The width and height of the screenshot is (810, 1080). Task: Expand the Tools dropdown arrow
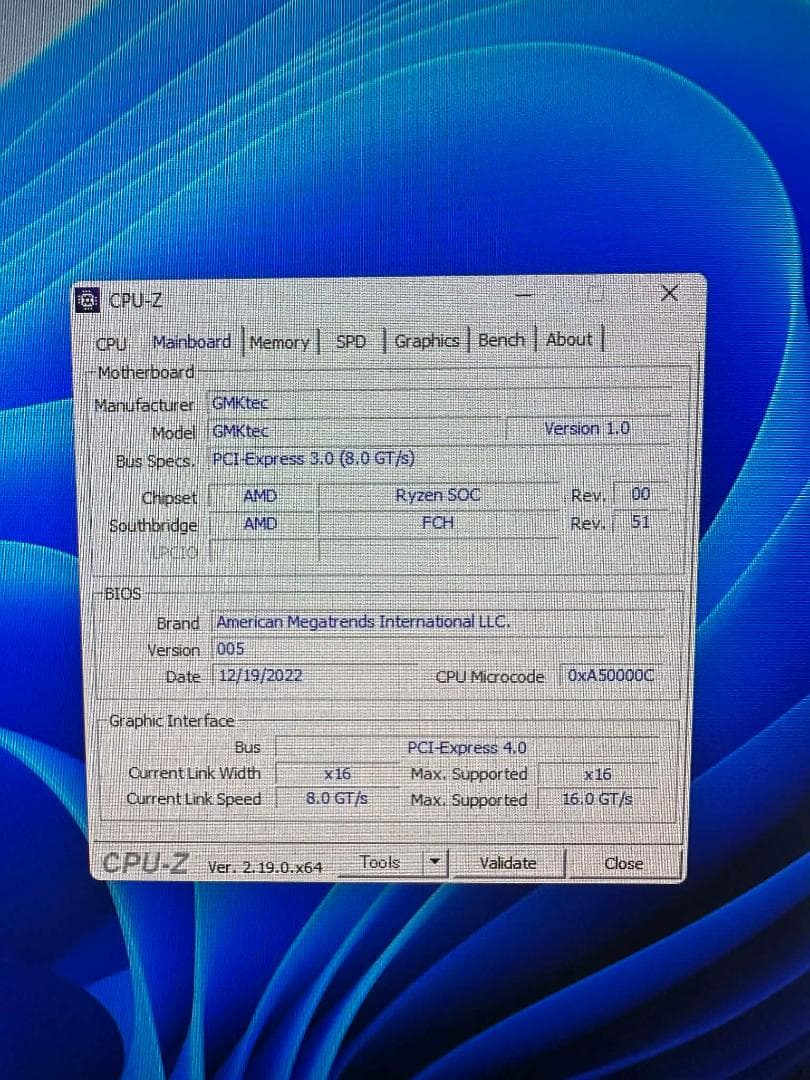[435, 862]
